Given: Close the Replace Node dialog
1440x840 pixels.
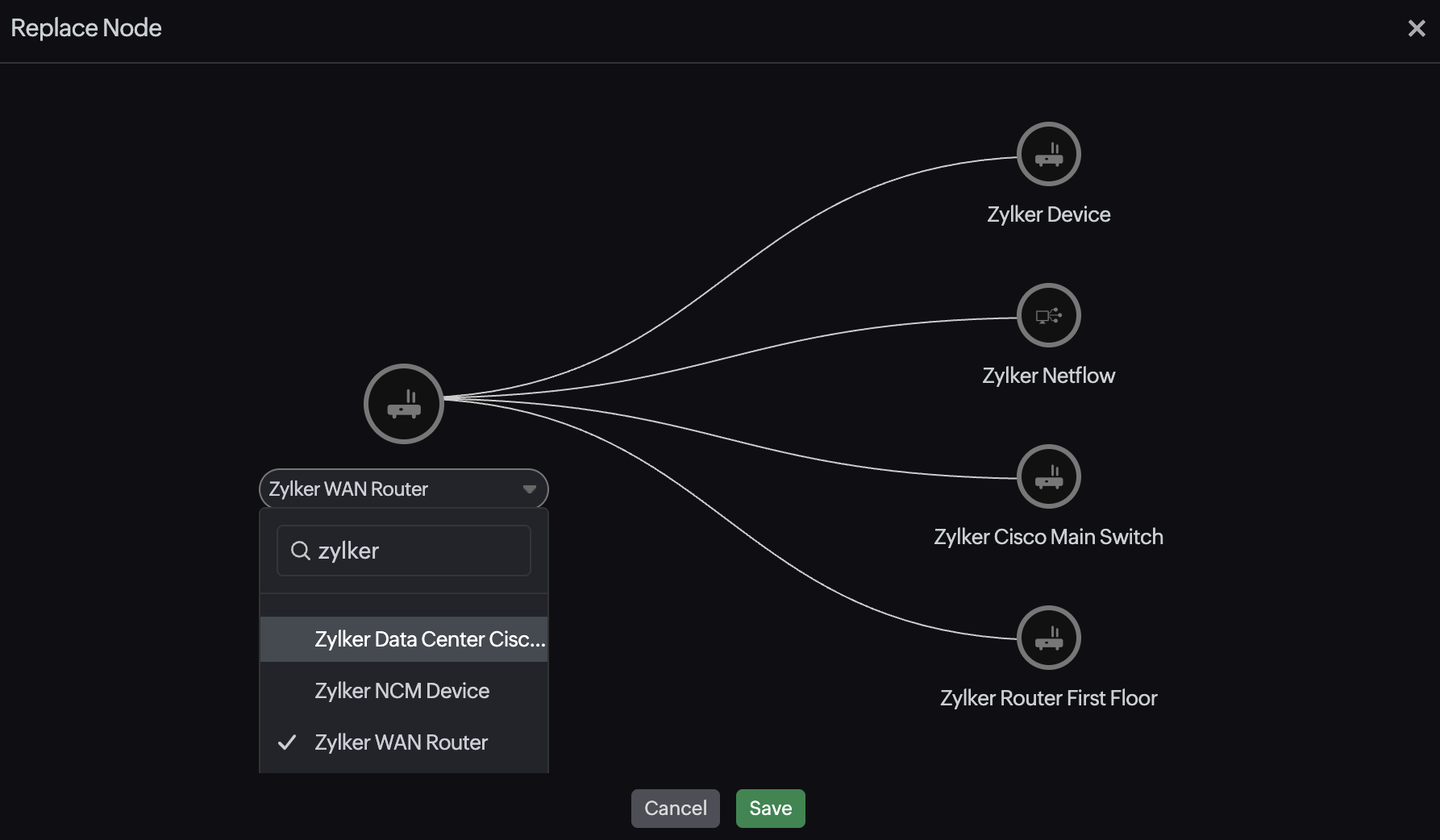Looking at the screenshot, I should click(x=1416, y=29).
